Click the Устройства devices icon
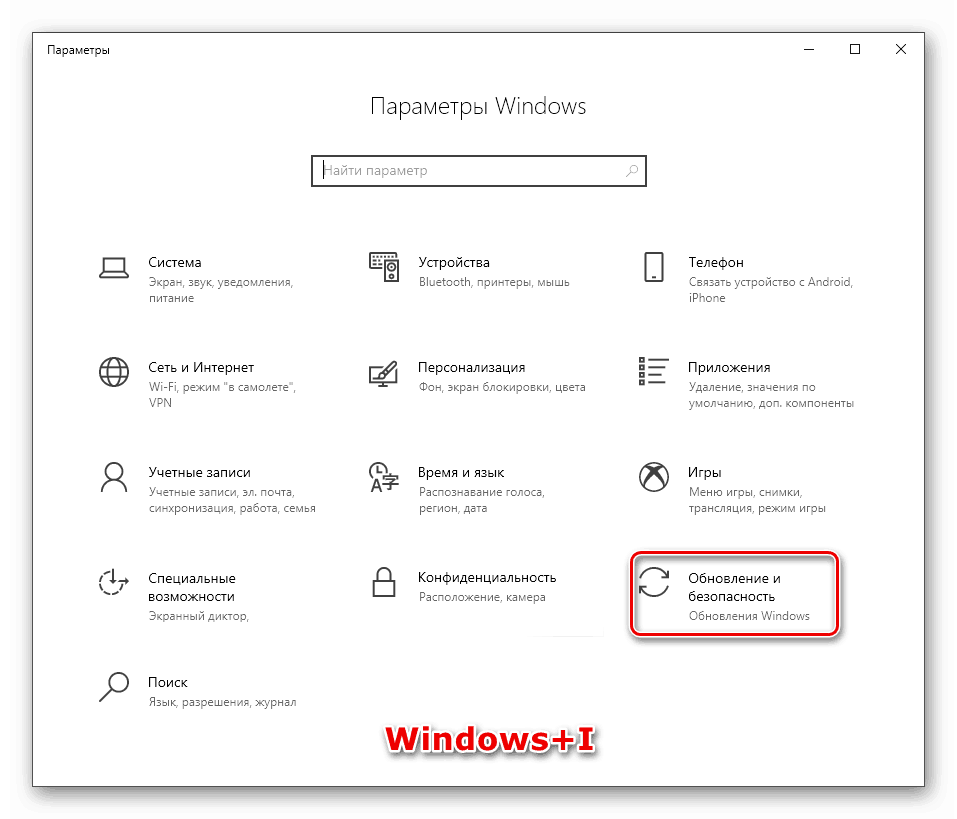Viewport: 957px width, 819px height. click(384, 267)
